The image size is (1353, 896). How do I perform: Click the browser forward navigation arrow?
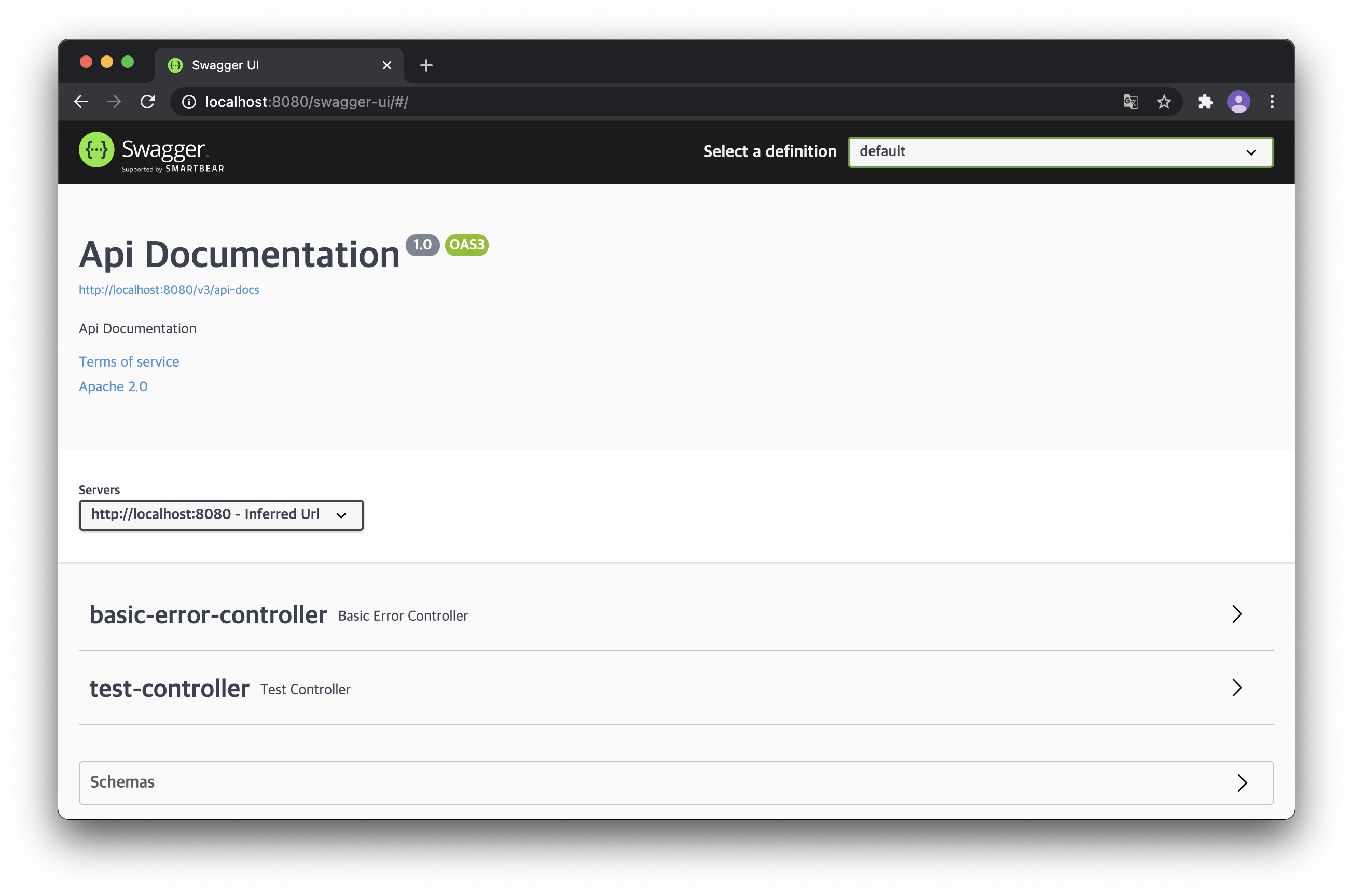(x=113, y=101)
